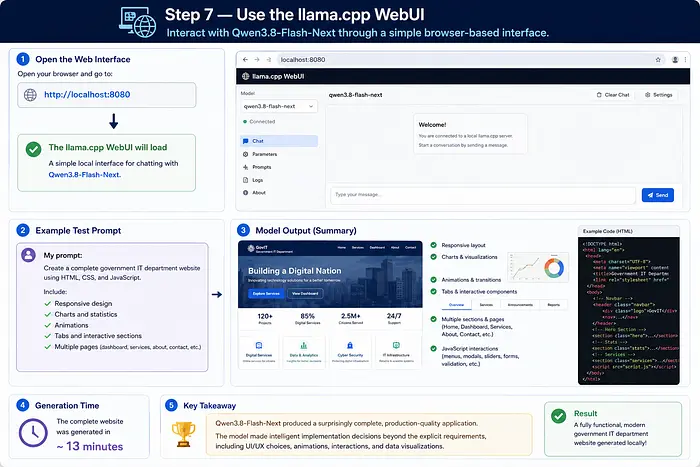Click the browser back arrow
The image size is (700, 467).
[x=245, y=59]
